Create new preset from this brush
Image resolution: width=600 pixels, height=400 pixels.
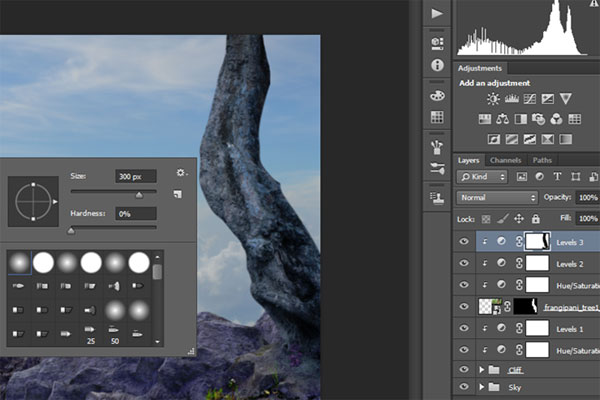coord(177,193)
